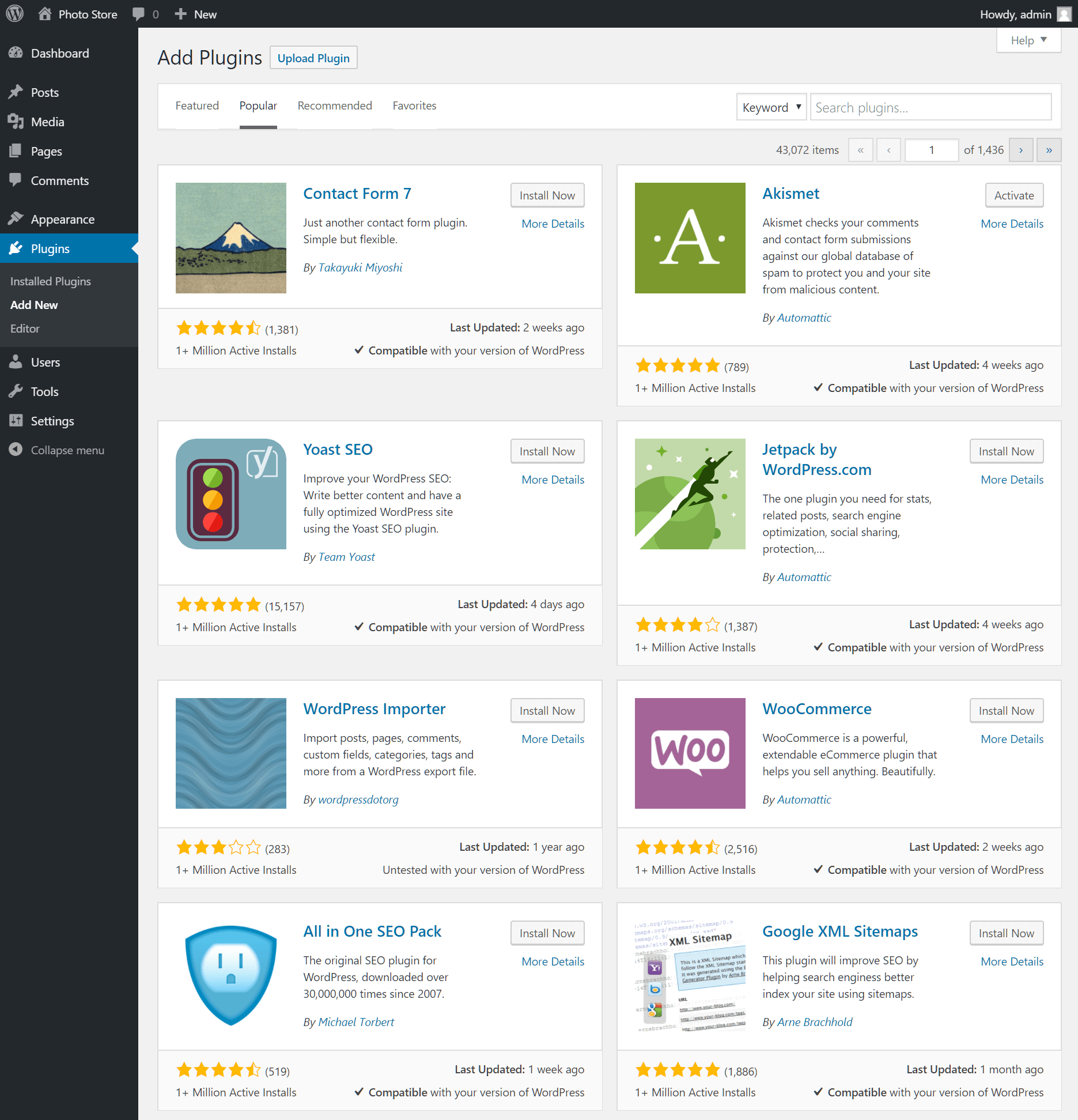Install WooCommerce now

(x=1006, y=711)
